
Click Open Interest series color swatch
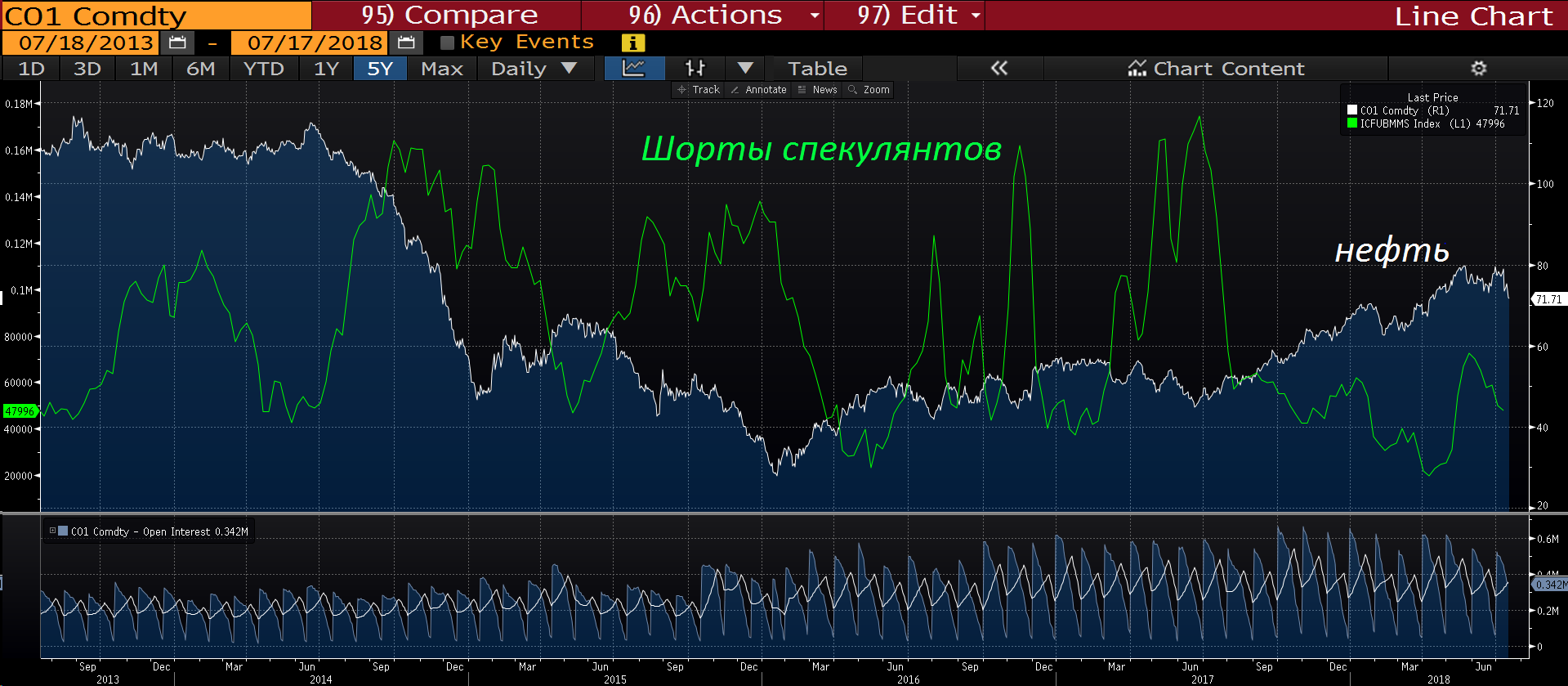click(63, 531)
